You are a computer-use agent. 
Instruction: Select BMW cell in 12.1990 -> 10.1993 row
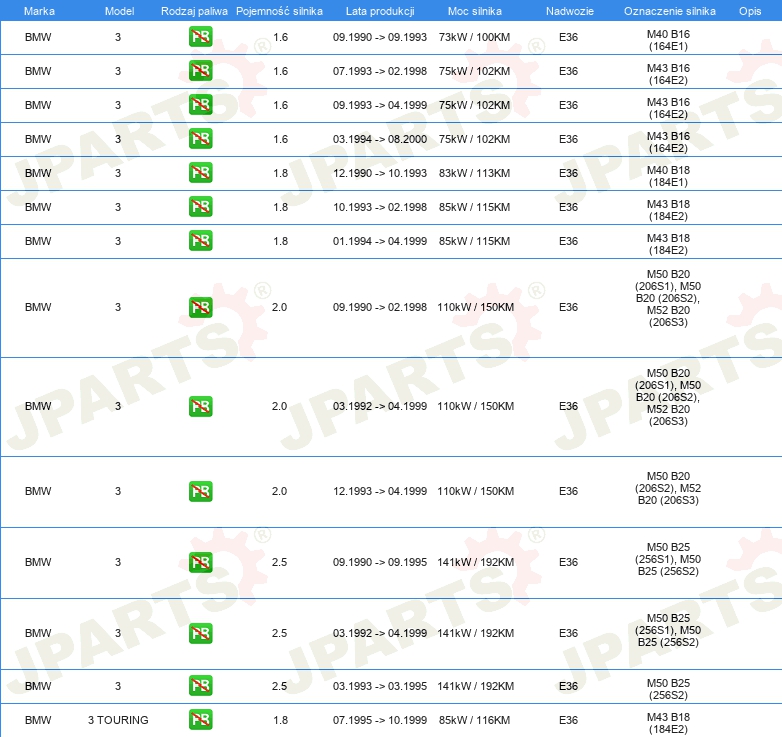tap(38, 173)
